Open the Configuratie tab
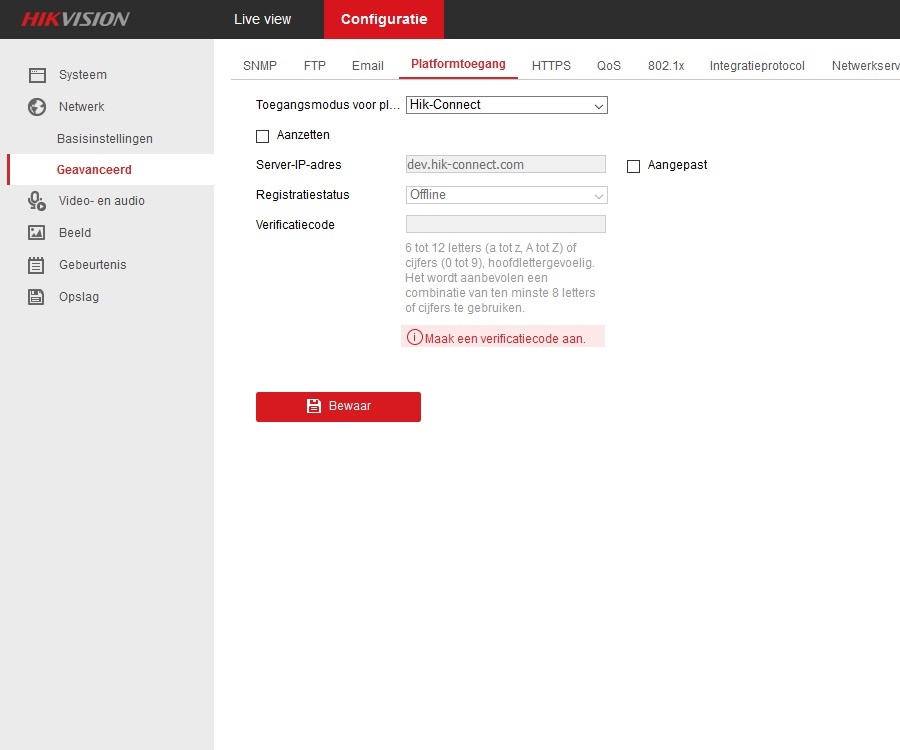 (384, 20)
